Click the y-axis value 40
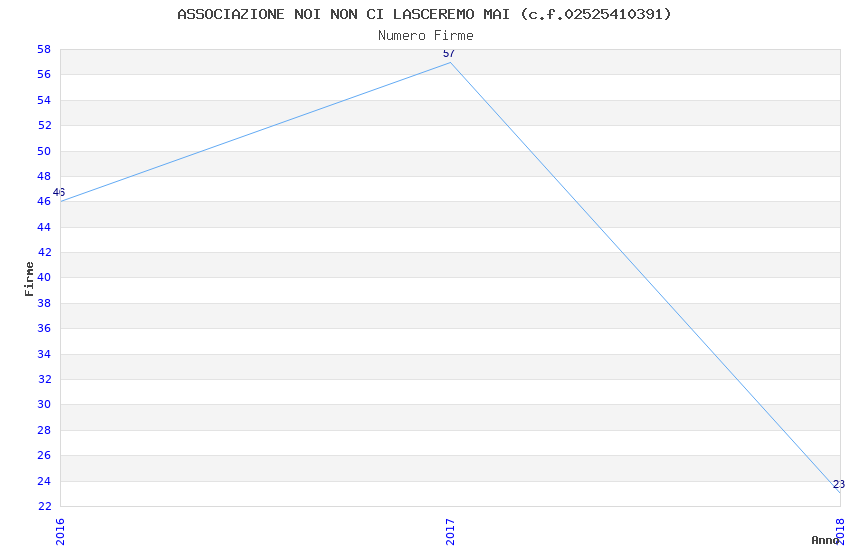This screenshot has height=550, width=850. coord(44,277)
